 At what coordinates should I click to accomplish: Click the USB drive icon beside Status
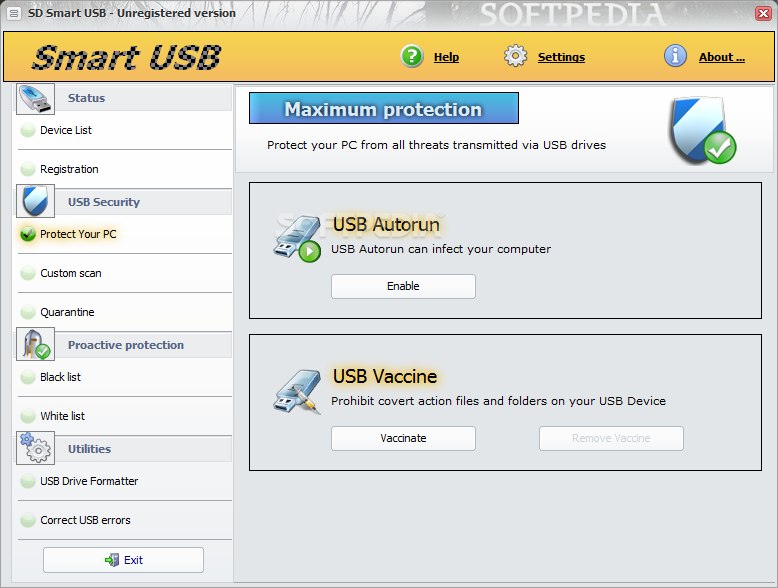coord(35,98)
